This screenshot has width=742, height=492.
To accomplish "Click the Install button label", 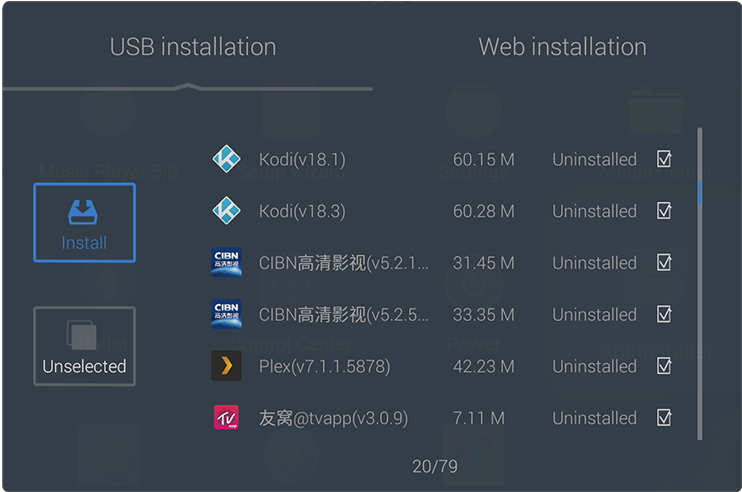I will (84, 243).
